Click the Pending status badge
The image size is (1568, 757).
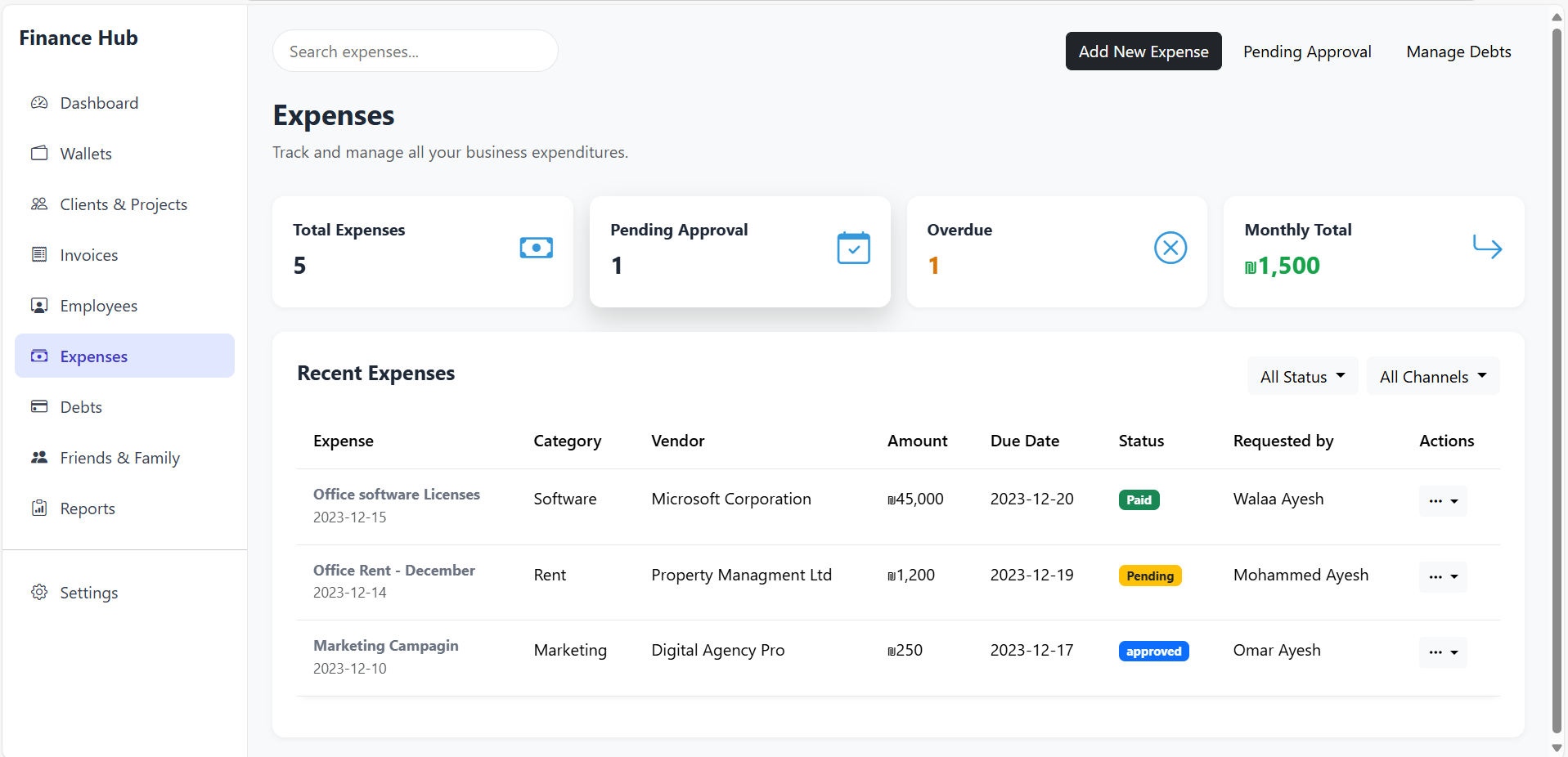[x=1150, y=576]
